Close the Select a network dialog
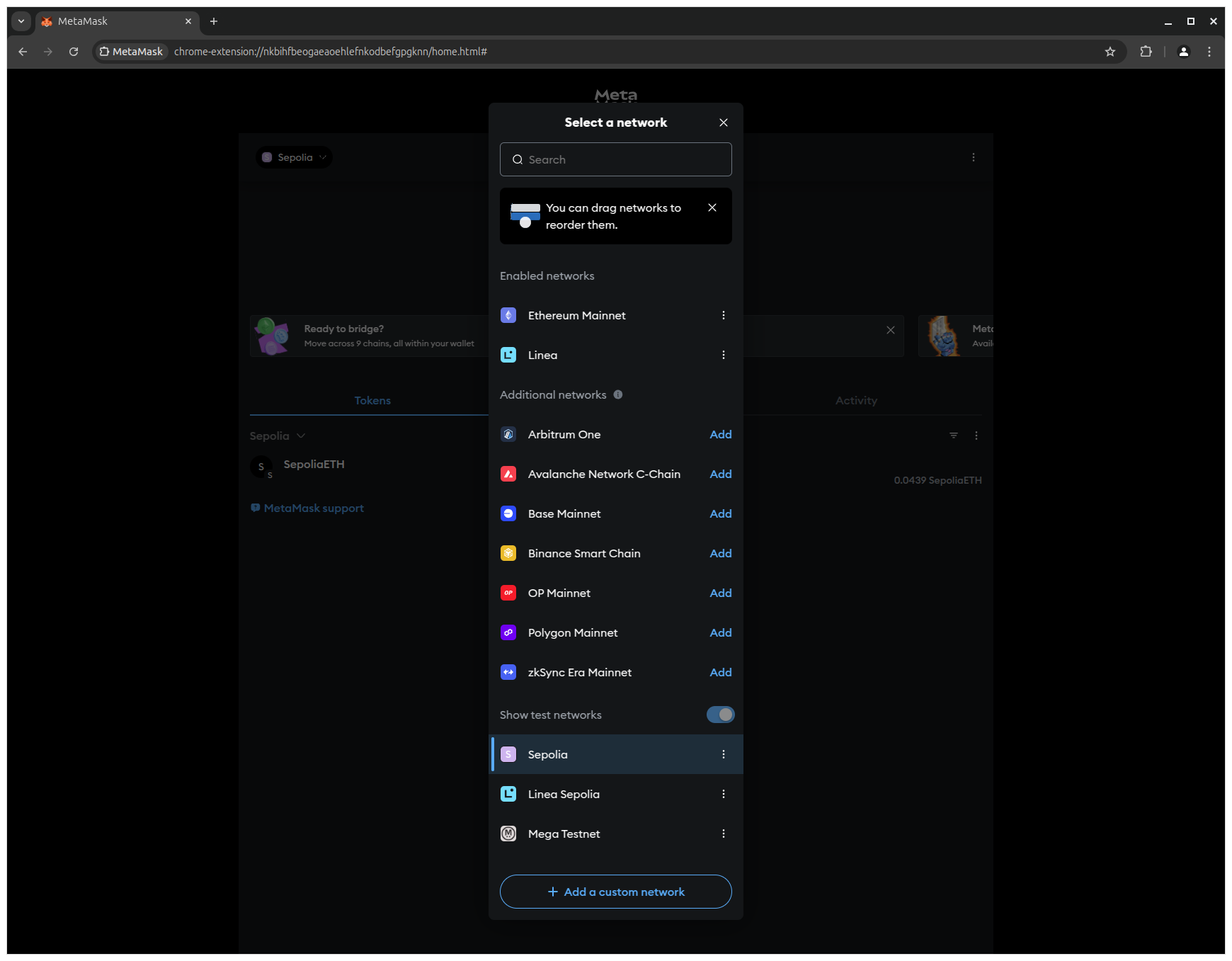This screenshot has height=961, width=1232. click(724, 123)
